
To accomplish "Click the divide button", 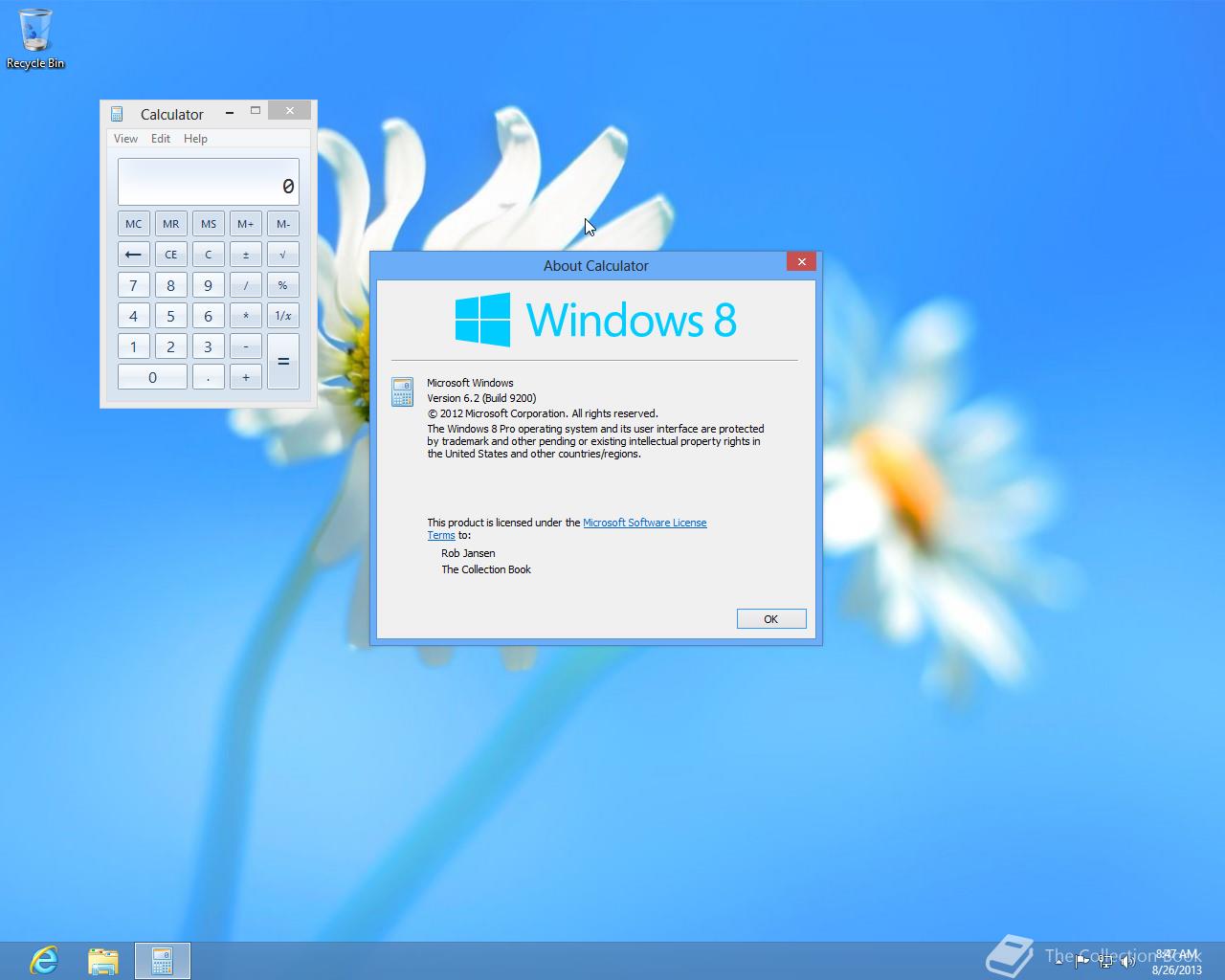I will 246,285.
